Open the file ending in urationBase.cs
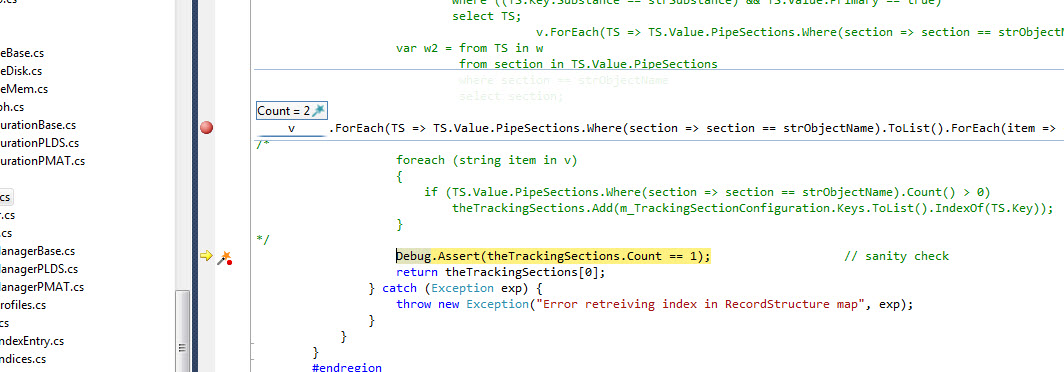This screenshot has width=1064, height=372. tap(38, 125)
